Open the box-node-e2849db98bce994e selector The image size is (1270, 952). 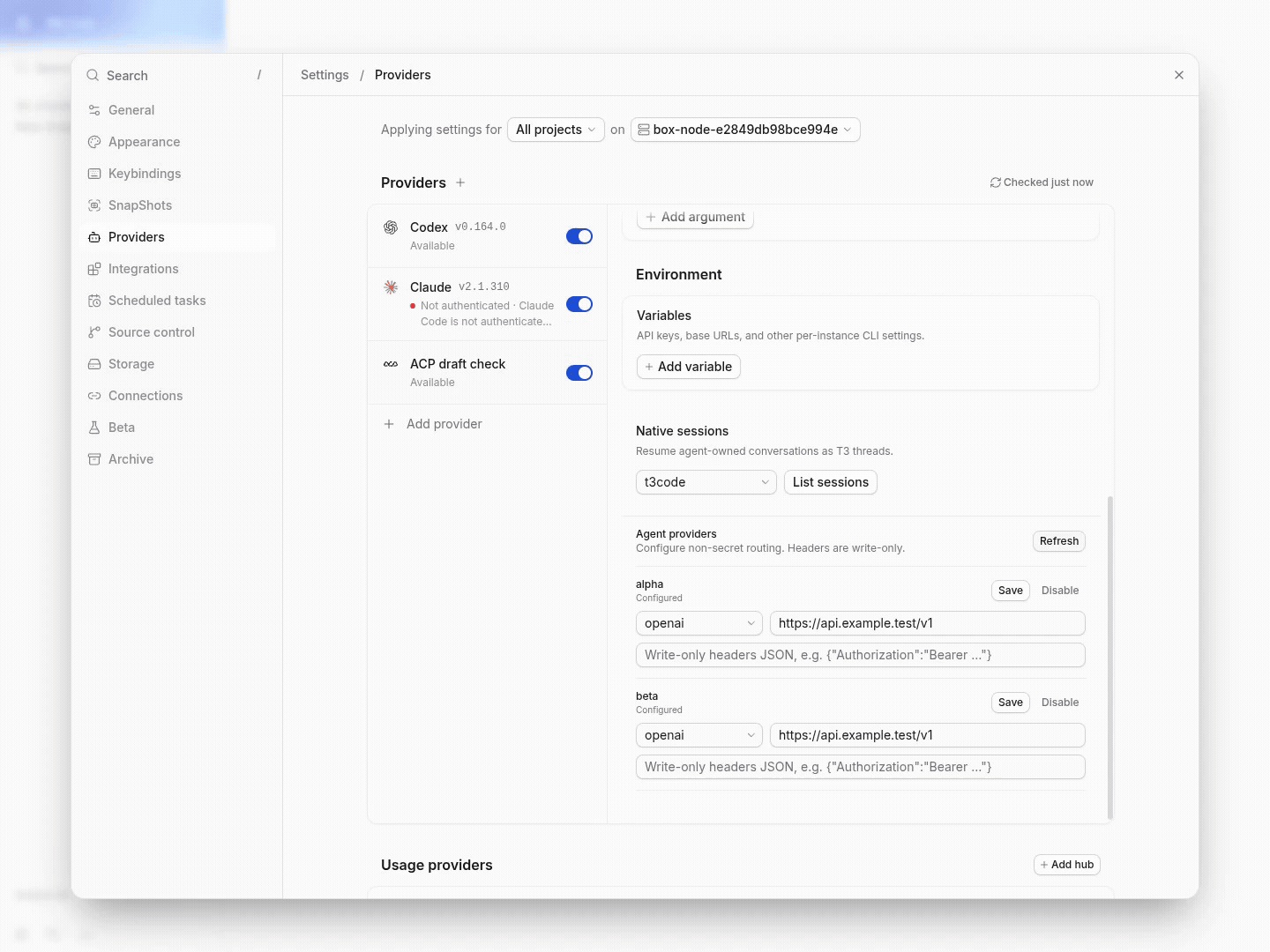click(745, 130)
